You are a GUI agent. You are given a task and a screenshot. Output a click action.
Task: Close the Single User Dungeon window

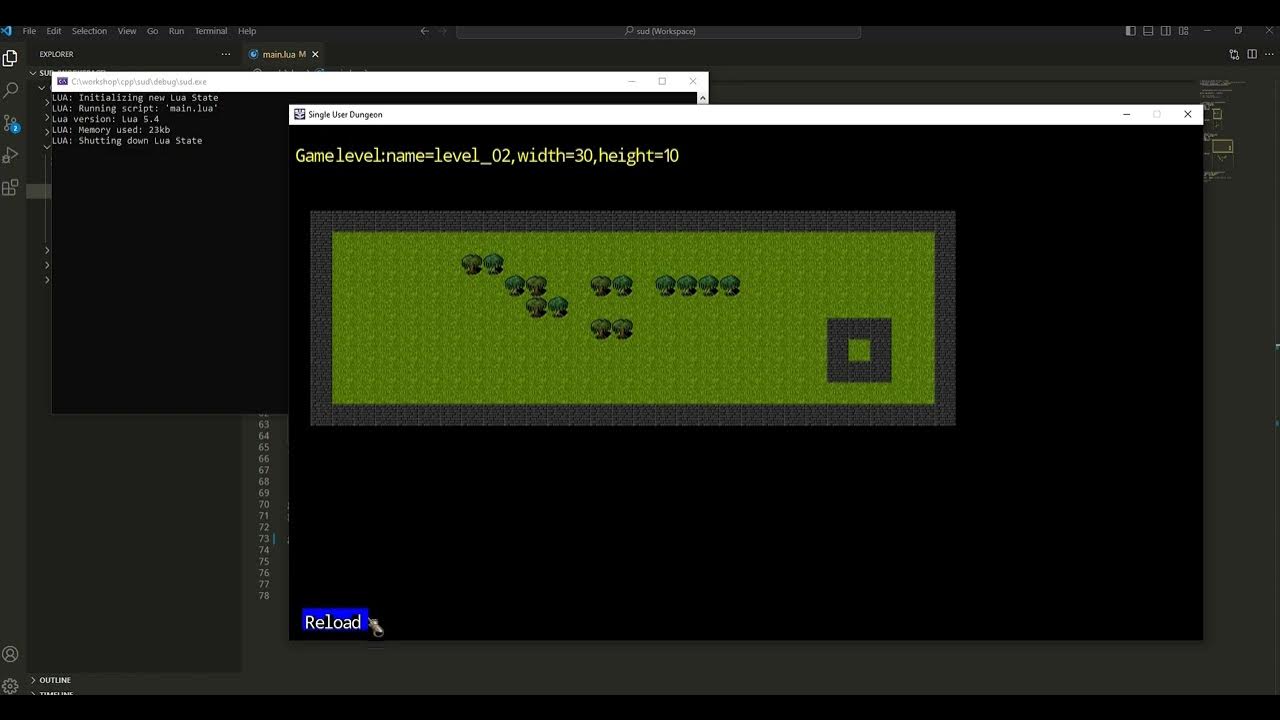[x=1187, y=114]
